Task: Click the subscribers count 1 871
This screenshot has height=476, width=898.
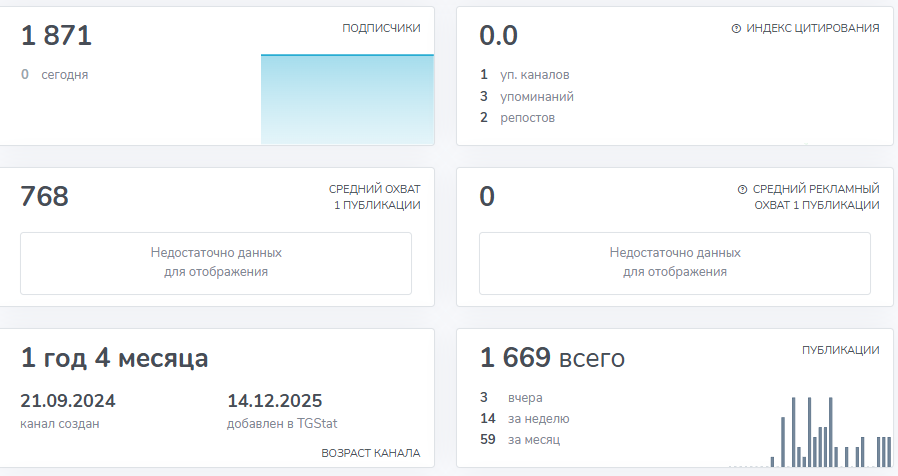Action: click(x=56, y=36)
